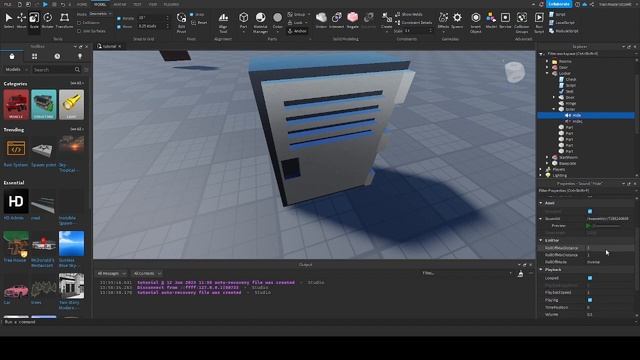
Task: Click the toolbox Search field
Action: [x=57, y=70]
